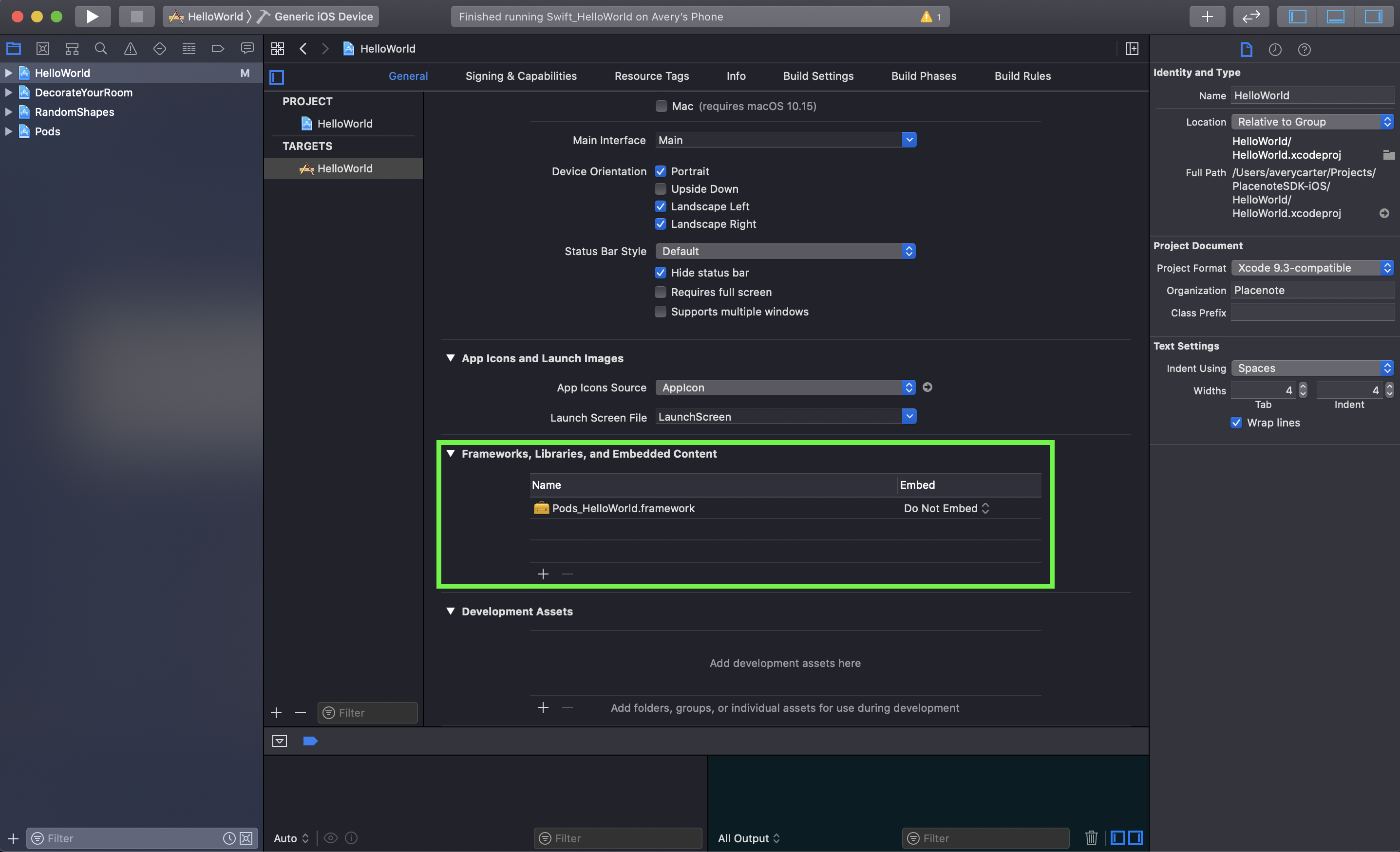Add a development asset with plus

pos(543,707)
